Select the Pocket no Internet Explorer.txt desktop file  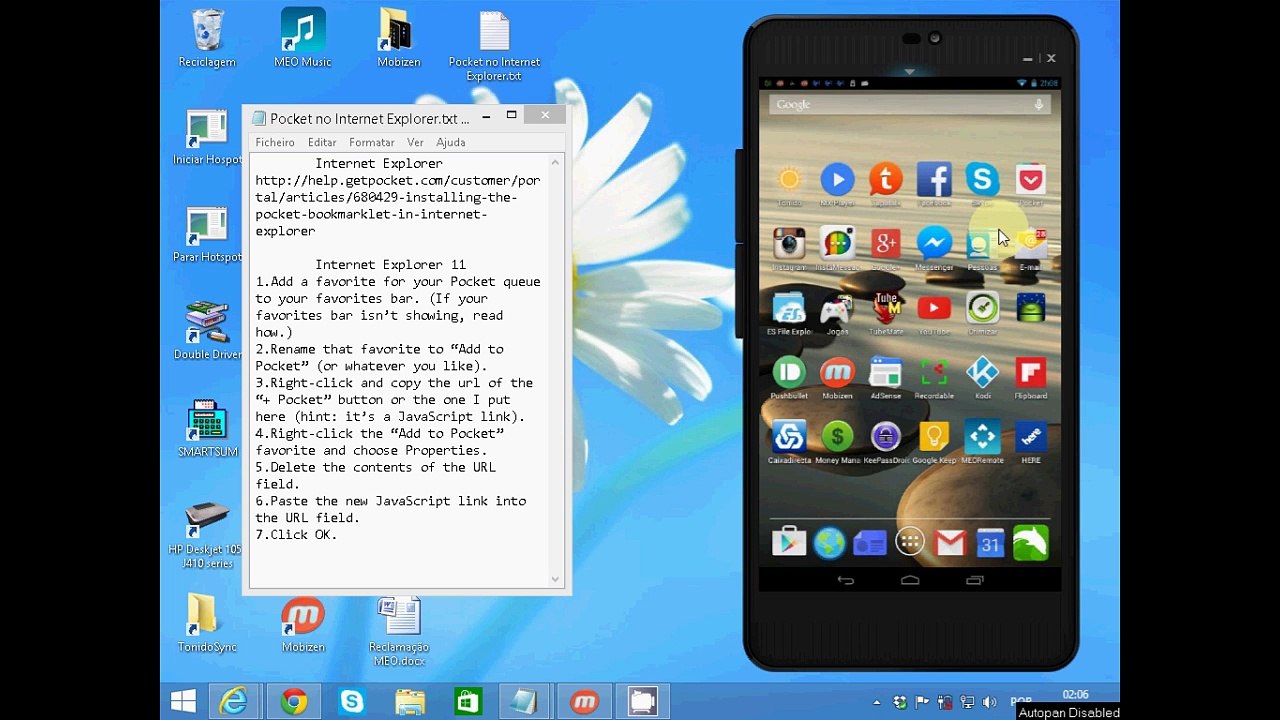[x=495, y=47]
